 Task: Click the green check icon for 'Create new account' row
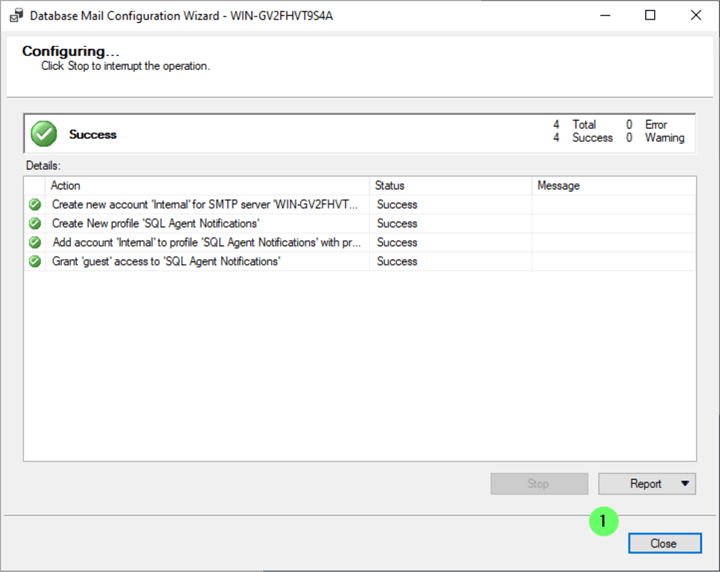(x=35, y=204)
